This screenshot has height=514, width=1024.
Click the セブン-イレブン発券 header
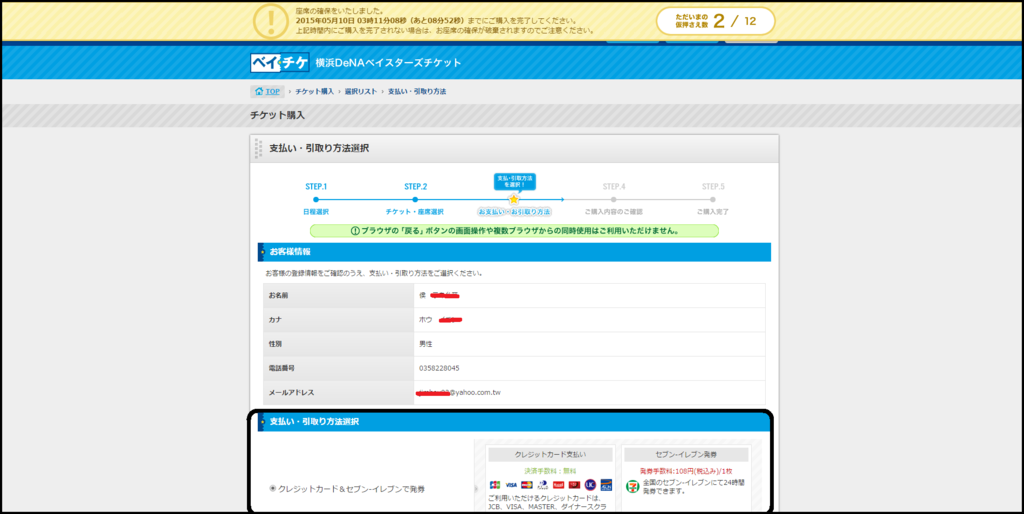pos(687,455)
